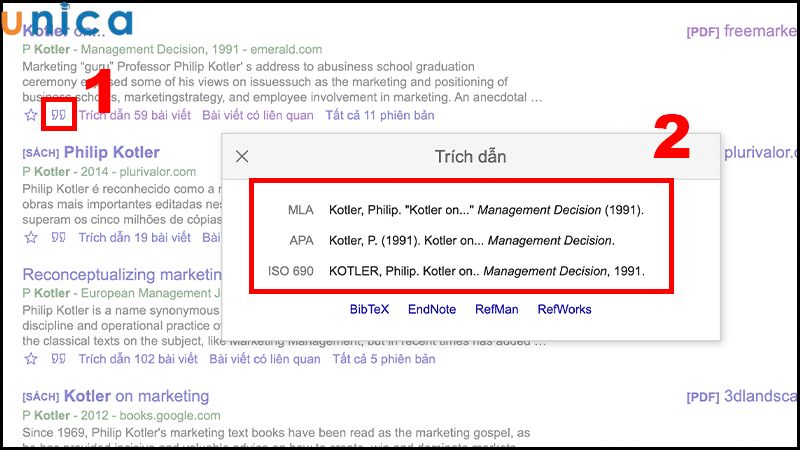This screenshot has width=800, height=450.
Task: Export citation to RefWorks
Action: (564, 309)
